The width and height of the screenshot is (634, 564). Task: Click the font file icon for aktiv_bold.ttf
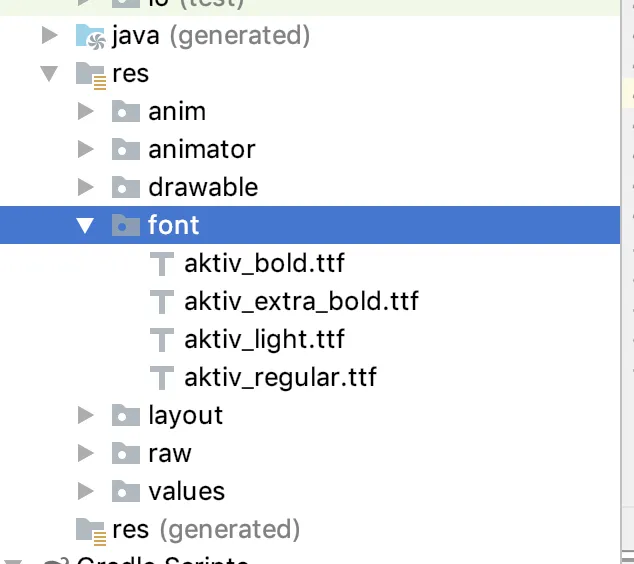(x=162, y=264)
